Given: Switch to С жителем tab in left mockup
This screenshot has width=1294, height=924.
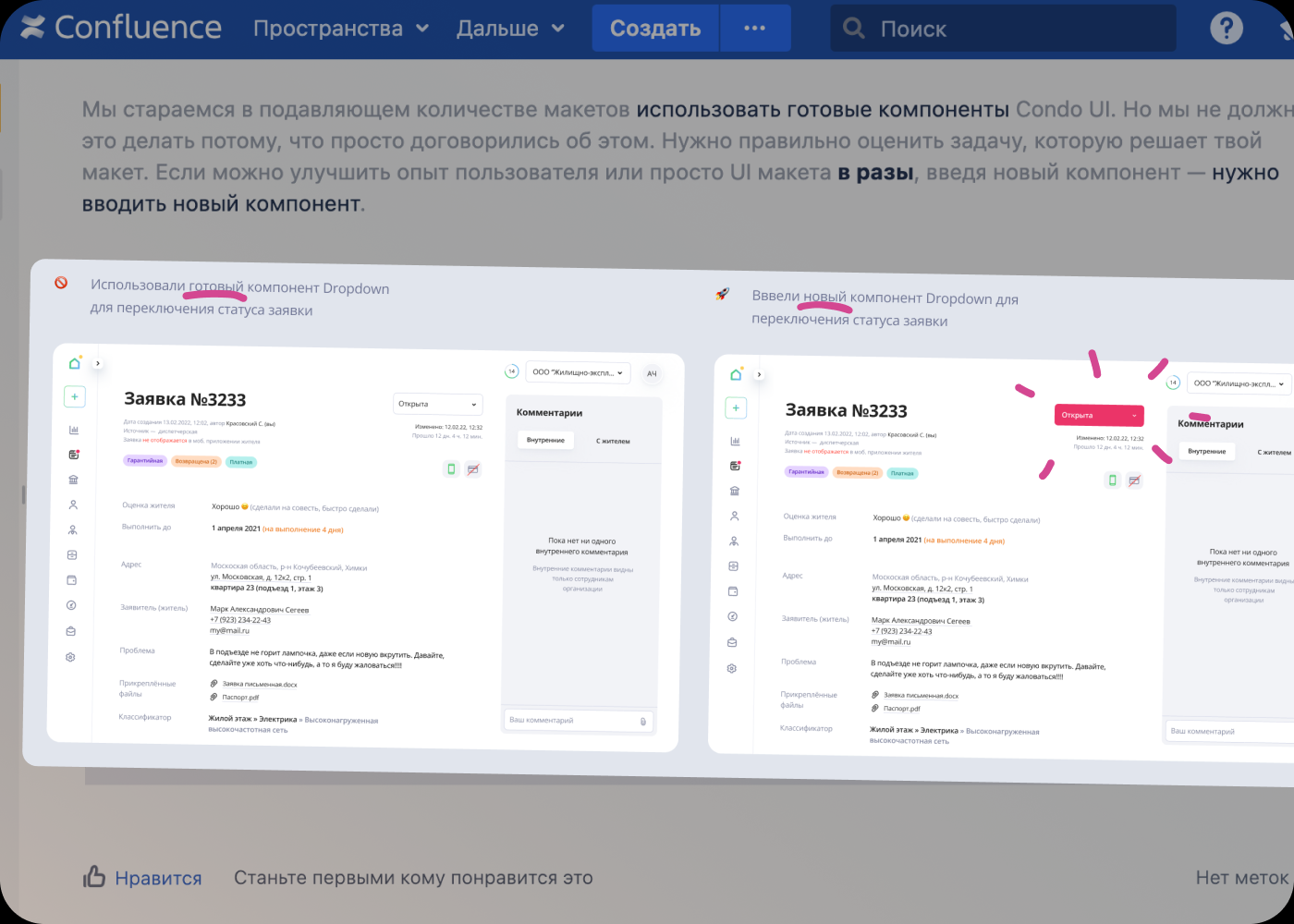Looking at the screenshot, I should (613, 441).
